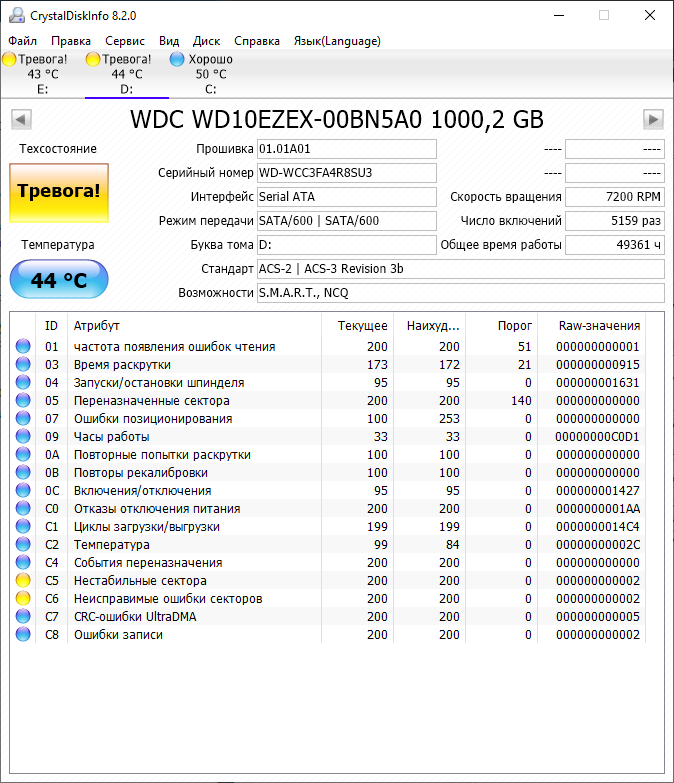The width and height of the screenshot is (674, 783).
Task: Click raw value 000000000005 for CRC-ошибки UltraDMA
Action: click(598, 617)
